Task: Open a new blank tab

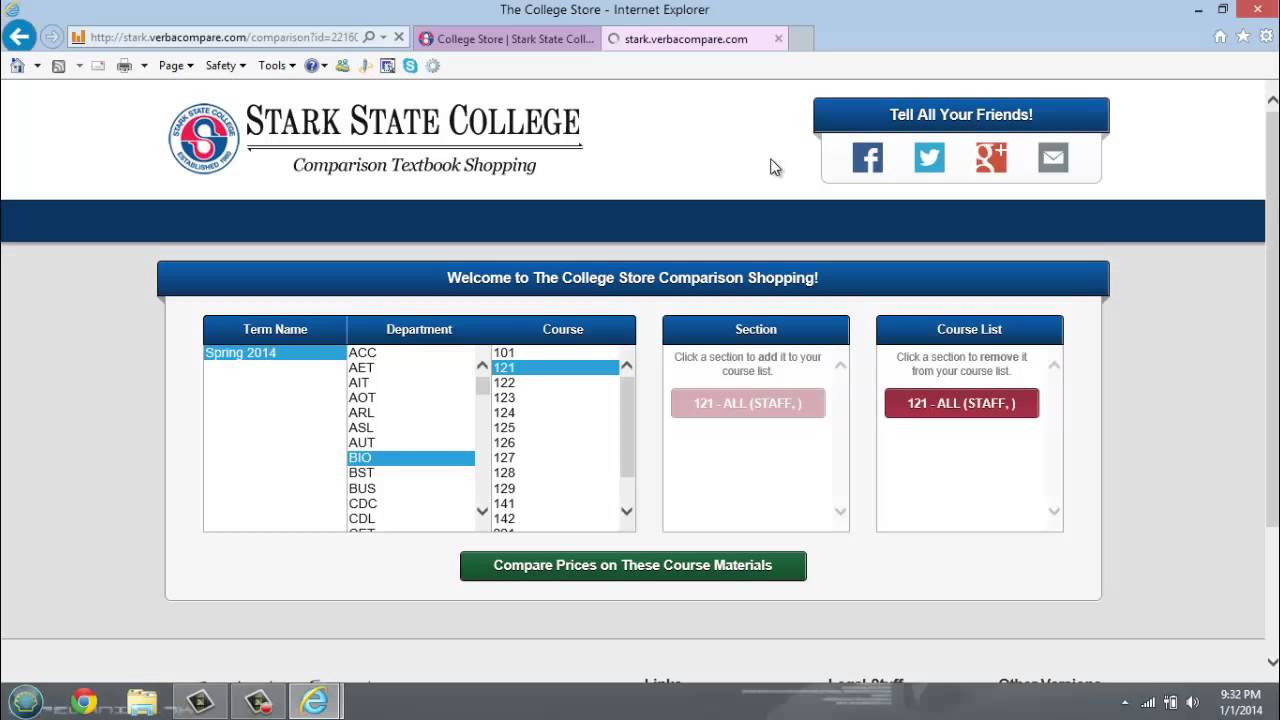Action: [x=802, y=39]
